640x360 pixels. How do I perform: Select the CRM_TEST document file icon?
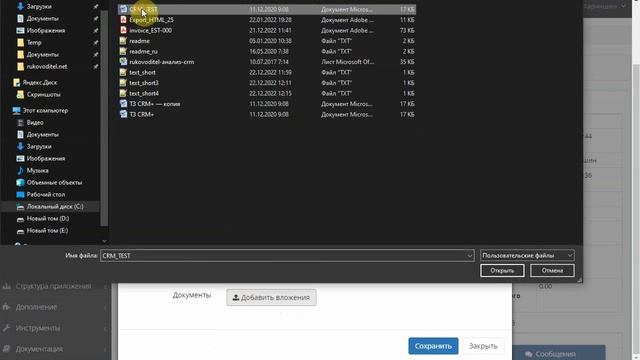point(123,9)
